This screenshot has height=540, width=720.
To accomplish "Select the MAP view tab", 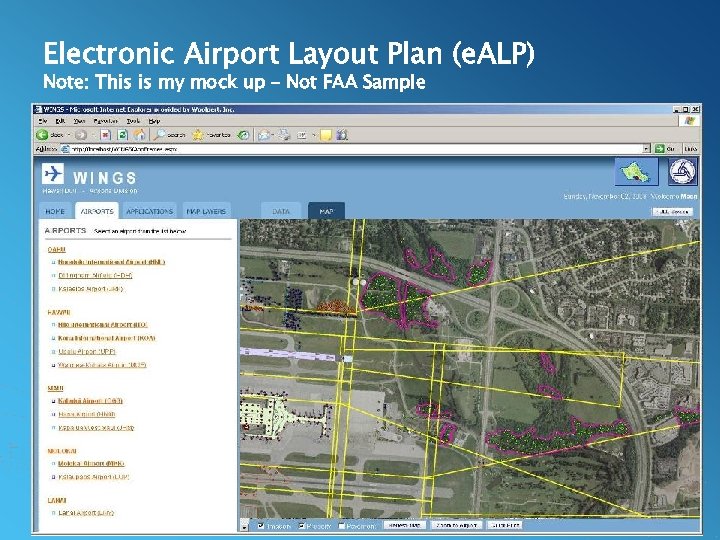I will tap(326, 211).
